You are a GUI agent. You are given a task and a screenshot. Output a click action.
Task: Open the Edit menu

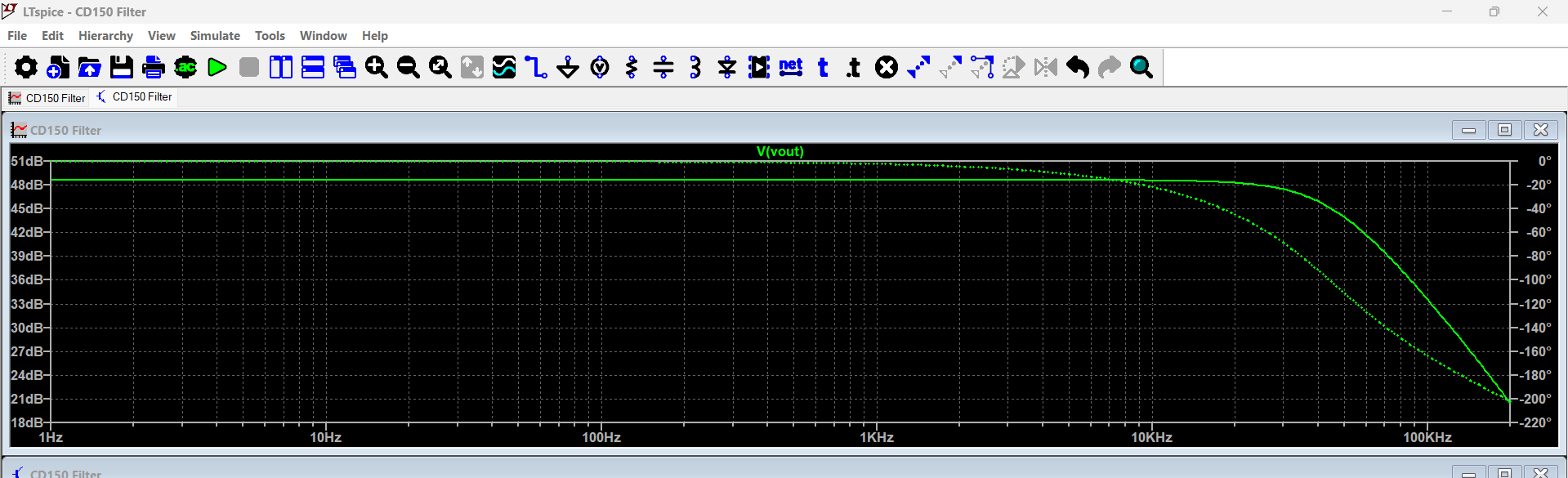[52, 36]
